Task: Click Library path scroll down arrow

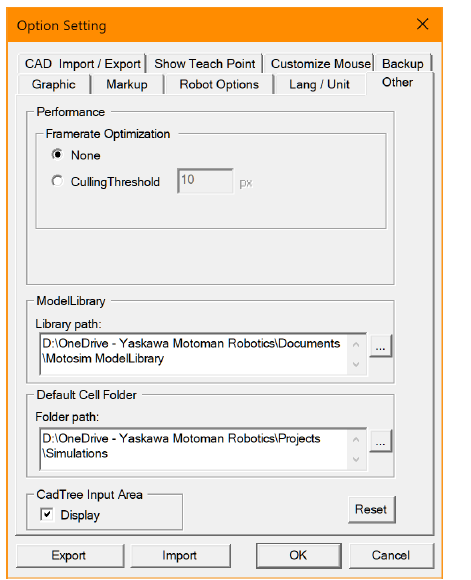Action: tap(356, 364)
